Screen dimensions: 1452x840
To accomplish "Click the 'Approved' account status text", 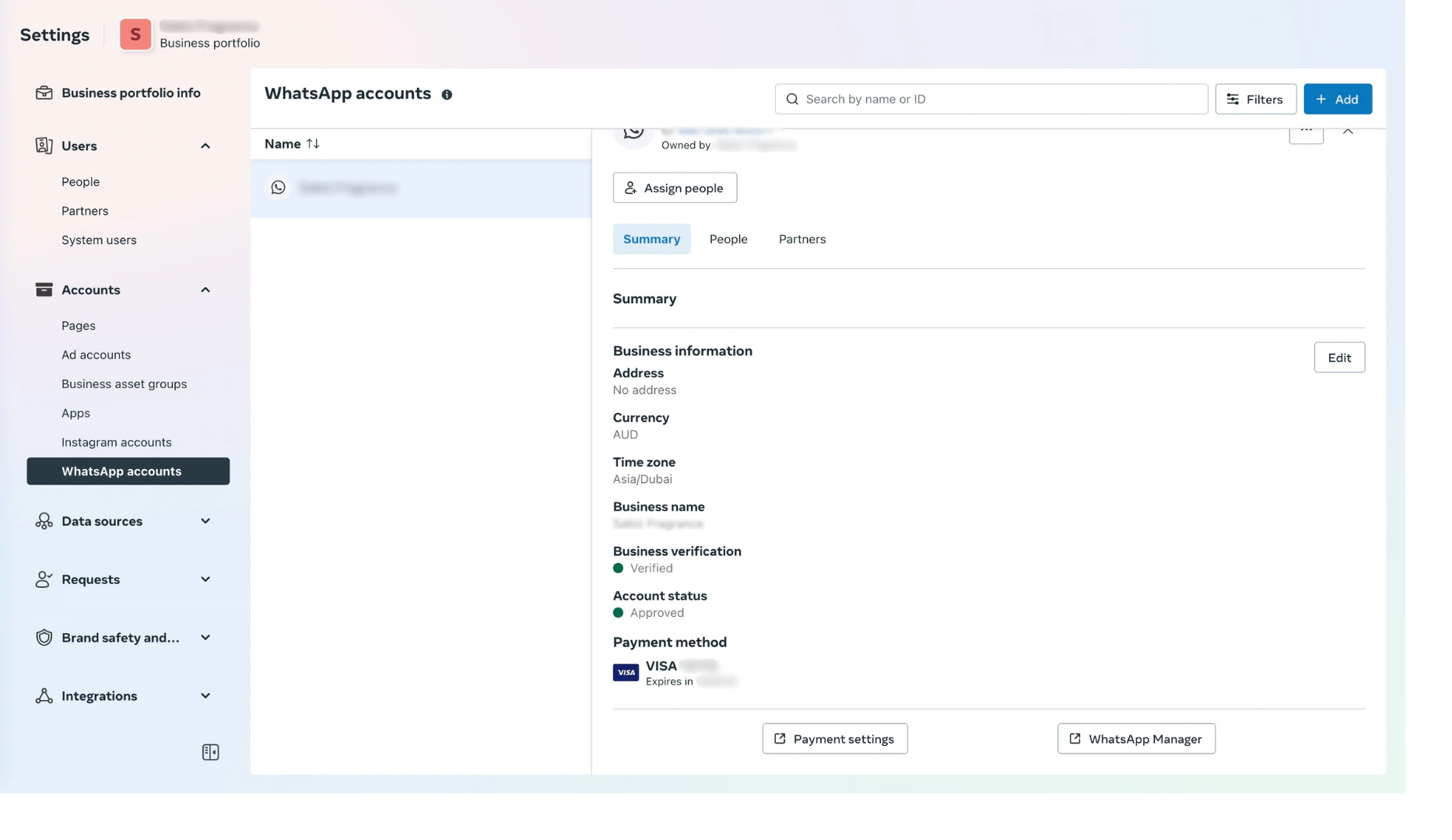I will tap(657, 613).
